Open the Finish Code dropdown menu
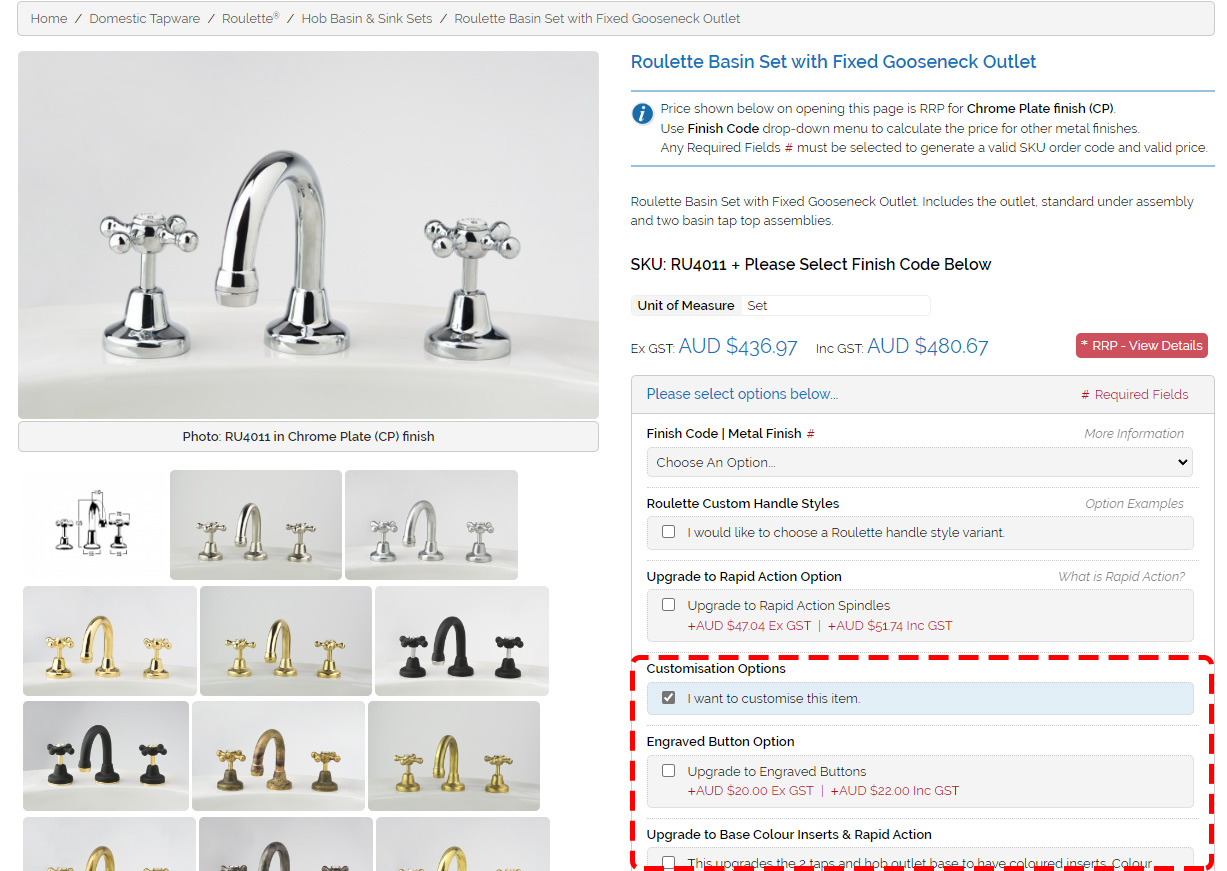1227x871 pixels. [x=919, y=462]
